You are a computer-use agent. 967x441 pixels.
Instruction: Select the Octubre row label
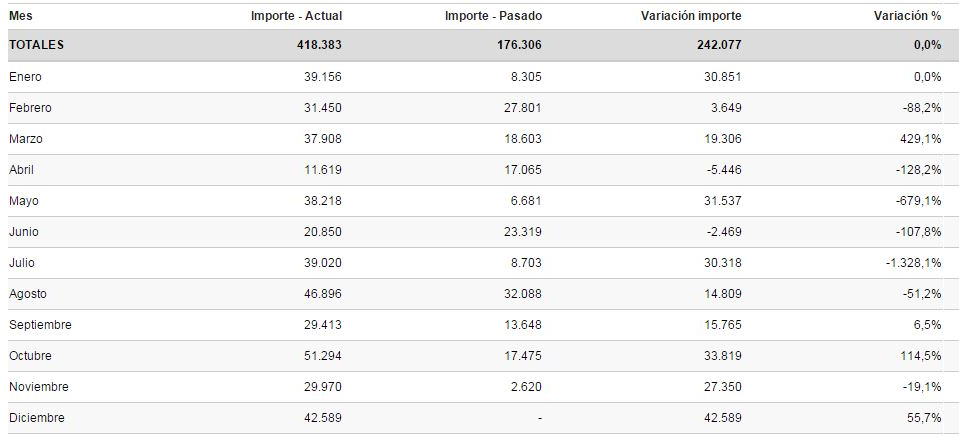(x=29, y=356)
